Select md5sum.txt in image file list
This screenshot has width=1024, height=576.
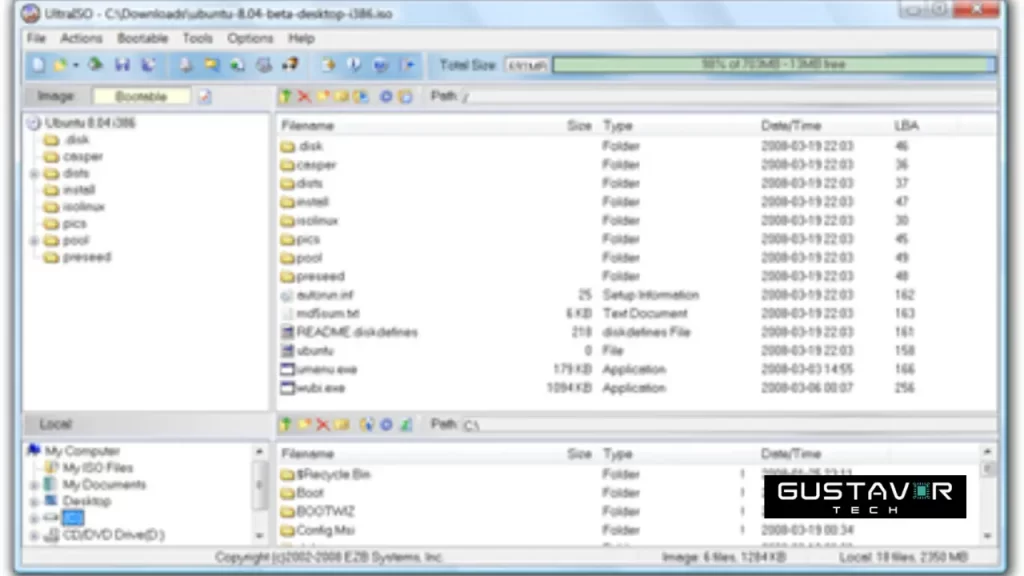pyautogui.click(x=328, y=314)
